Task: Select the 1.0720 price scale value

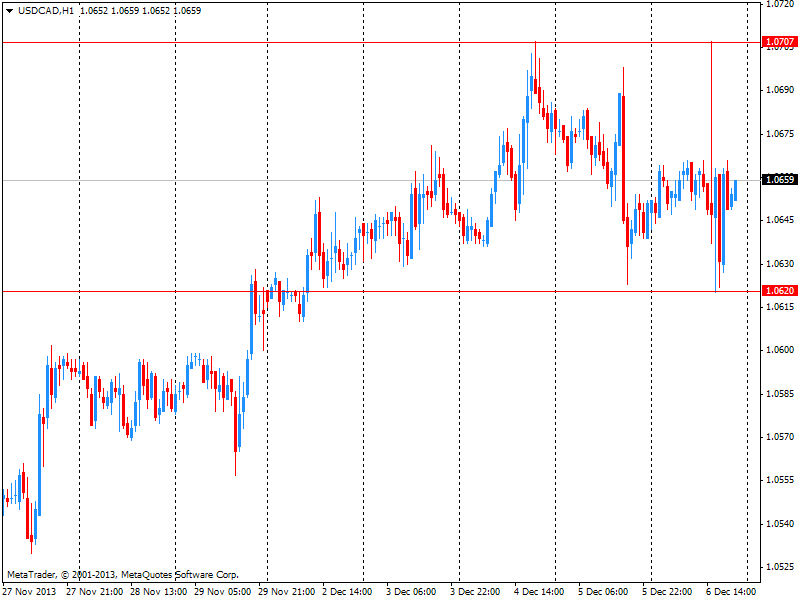Action: click(x=780, y=4)
